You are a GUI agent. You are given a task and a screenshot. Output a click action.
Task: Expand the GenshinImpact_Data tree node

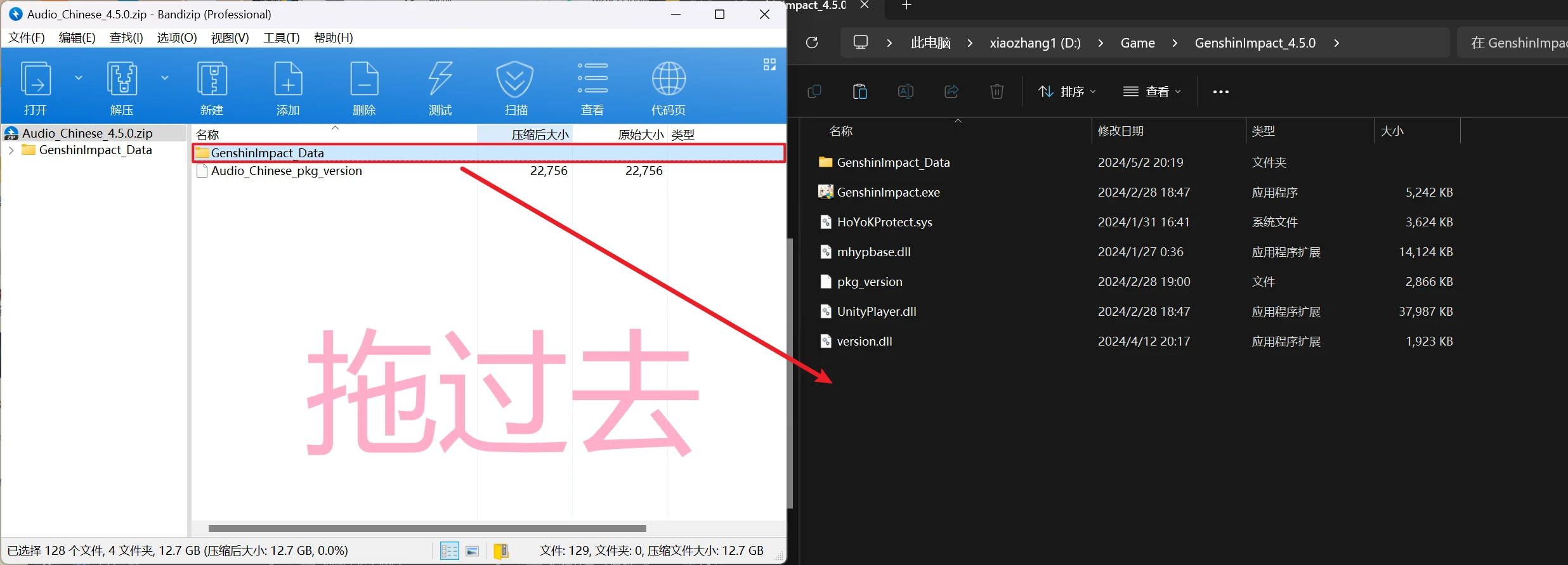pos(11,150)
